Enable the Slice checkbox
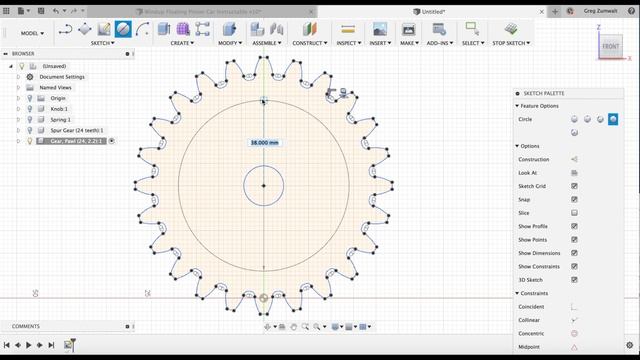640x360 pixels. point(574,213)
